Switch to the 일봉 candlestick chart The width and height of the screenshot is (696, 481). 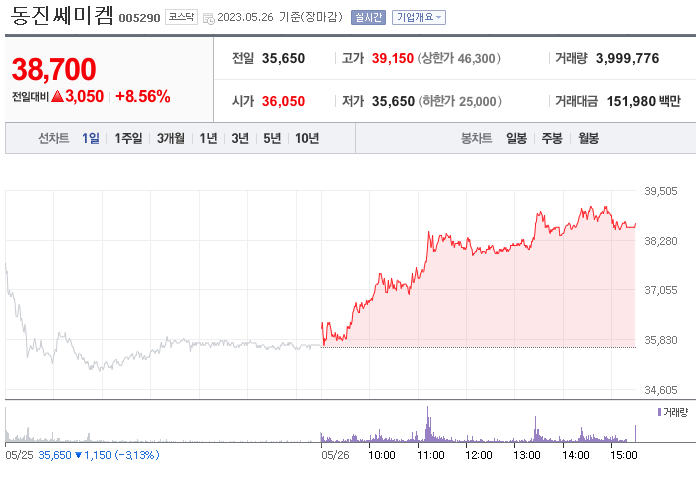517,138
